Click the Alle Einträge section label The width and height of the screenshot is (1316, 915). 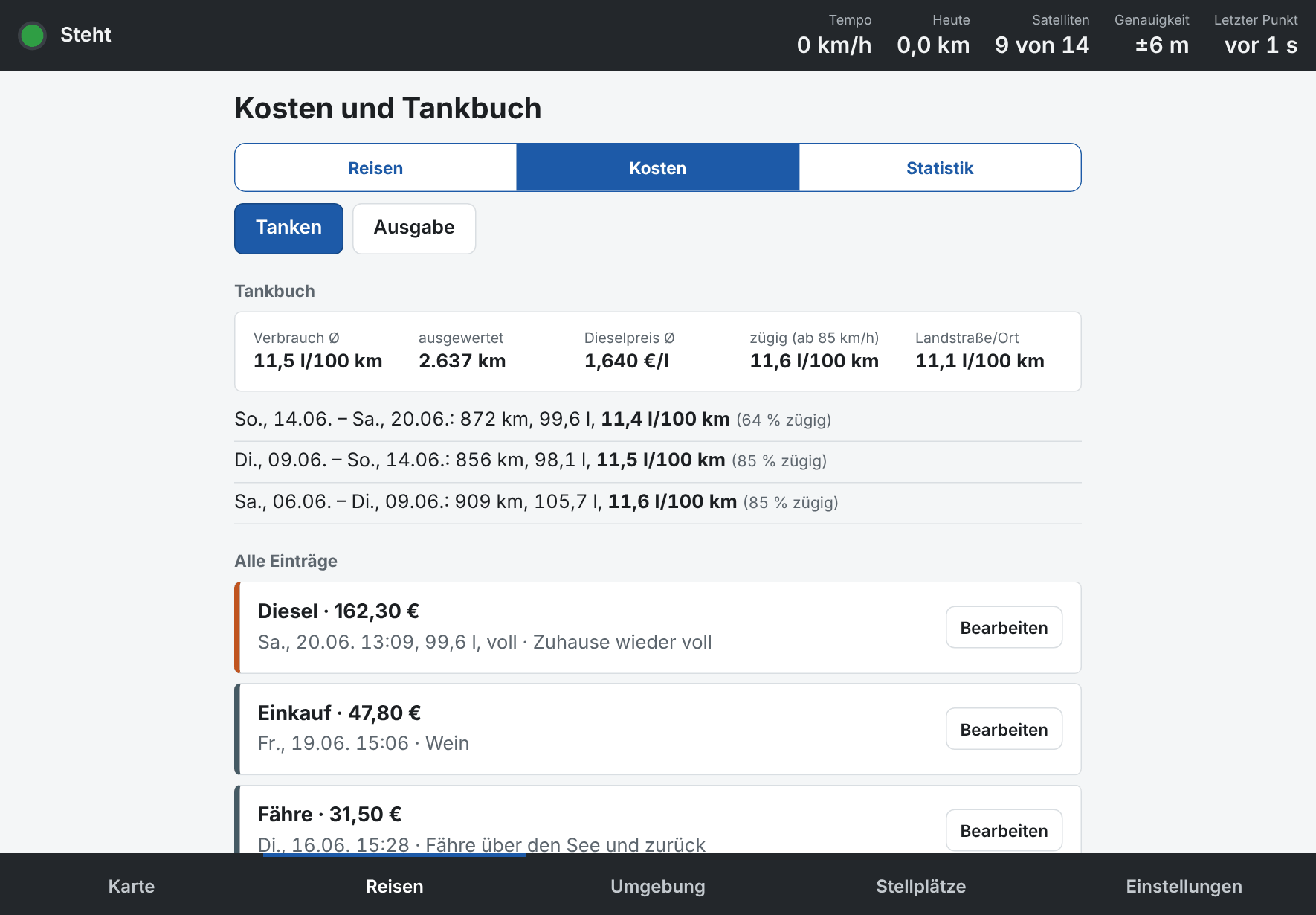coord(286,561)
